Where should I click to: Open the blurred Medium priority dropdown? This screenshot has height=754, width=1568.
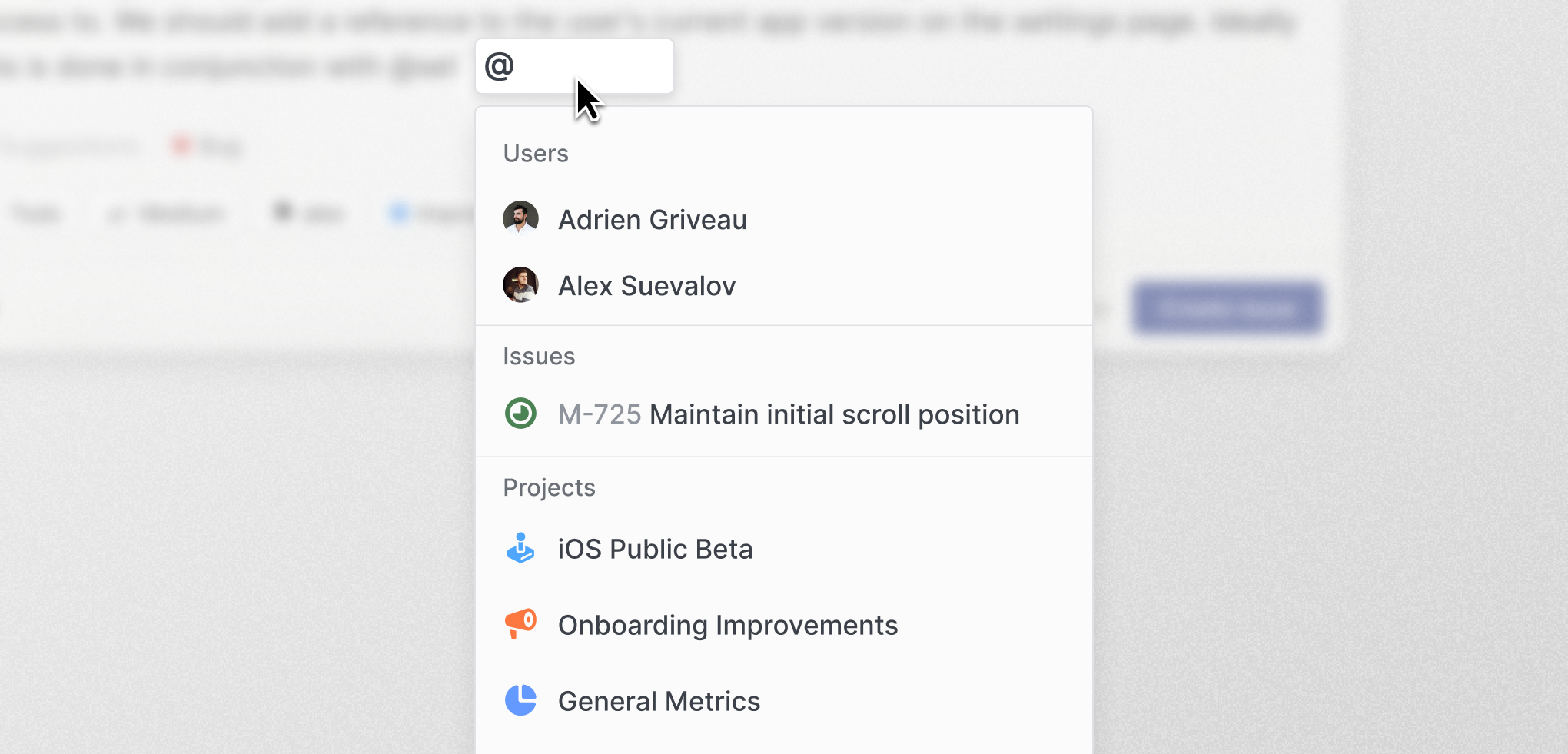click(171, 213)
